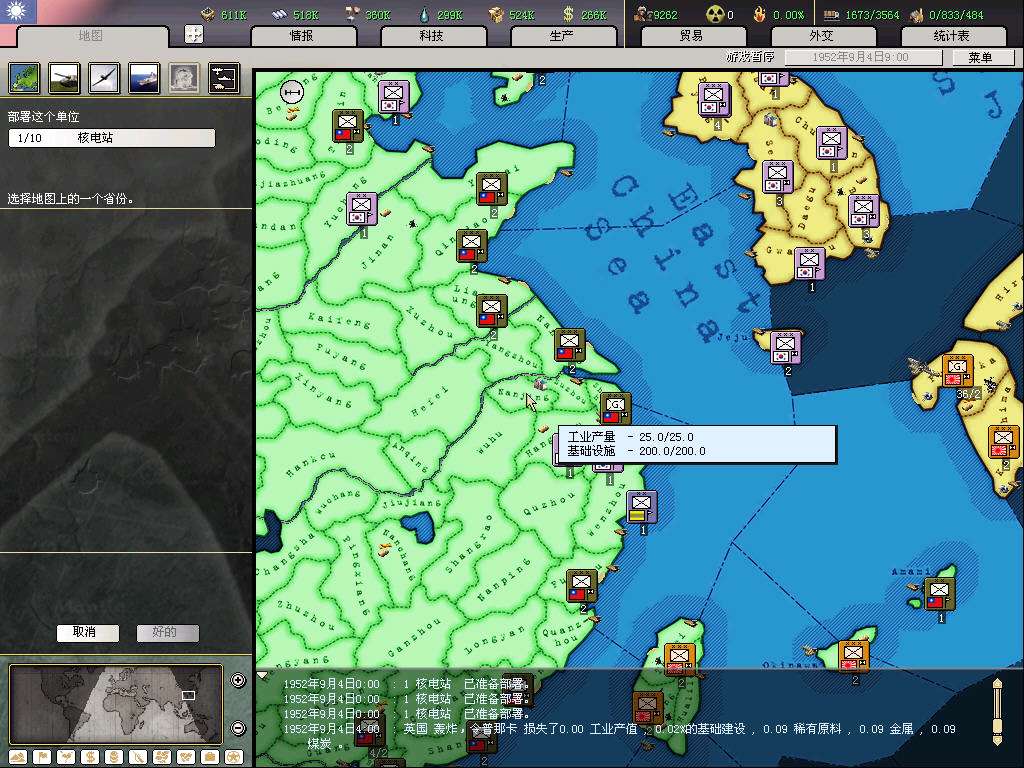Open the air units plane icon
Screen dimensions: 1024x768
(104, 78)
